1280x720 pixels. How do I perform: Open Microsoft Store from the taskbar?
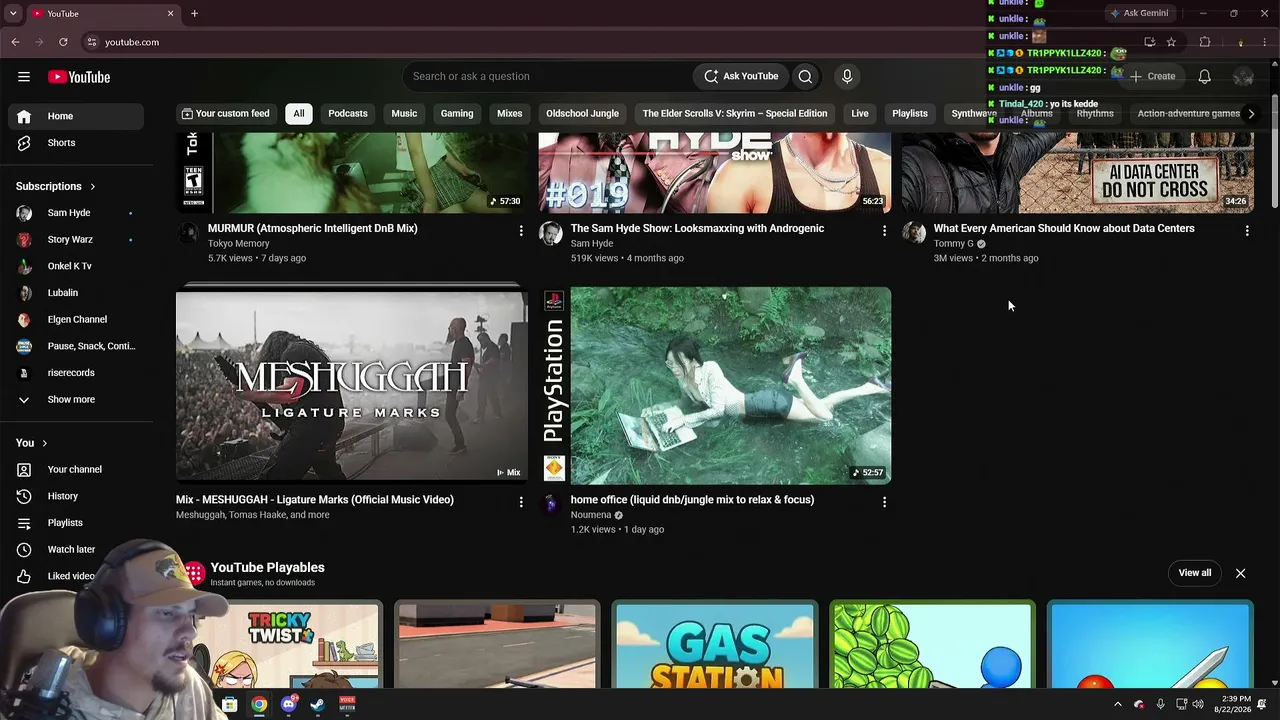click(230, 704)
